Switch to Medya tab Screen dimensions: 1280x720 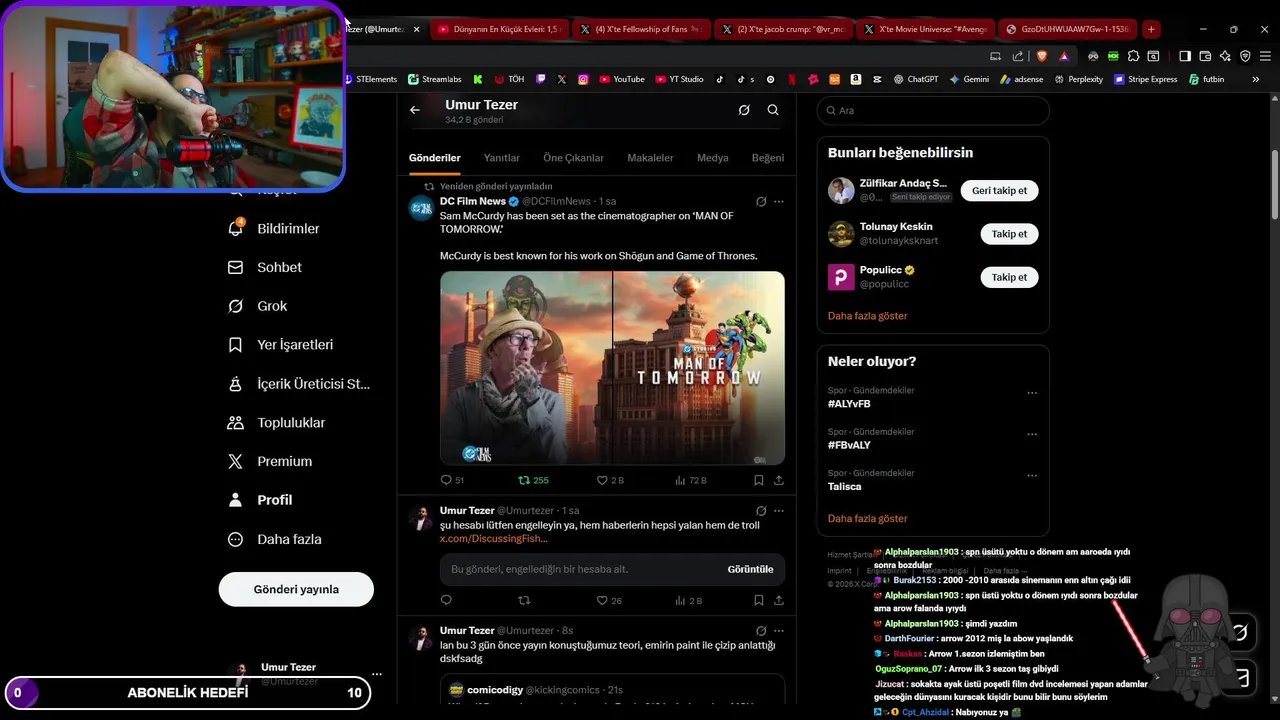(712, 158)
